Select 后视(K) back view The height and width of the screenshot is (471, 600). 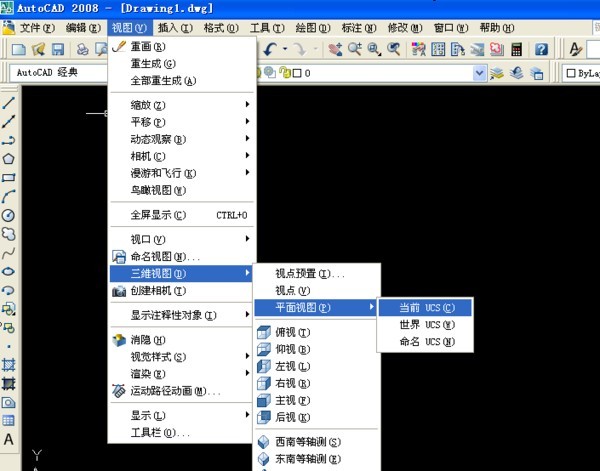(317, 417)
